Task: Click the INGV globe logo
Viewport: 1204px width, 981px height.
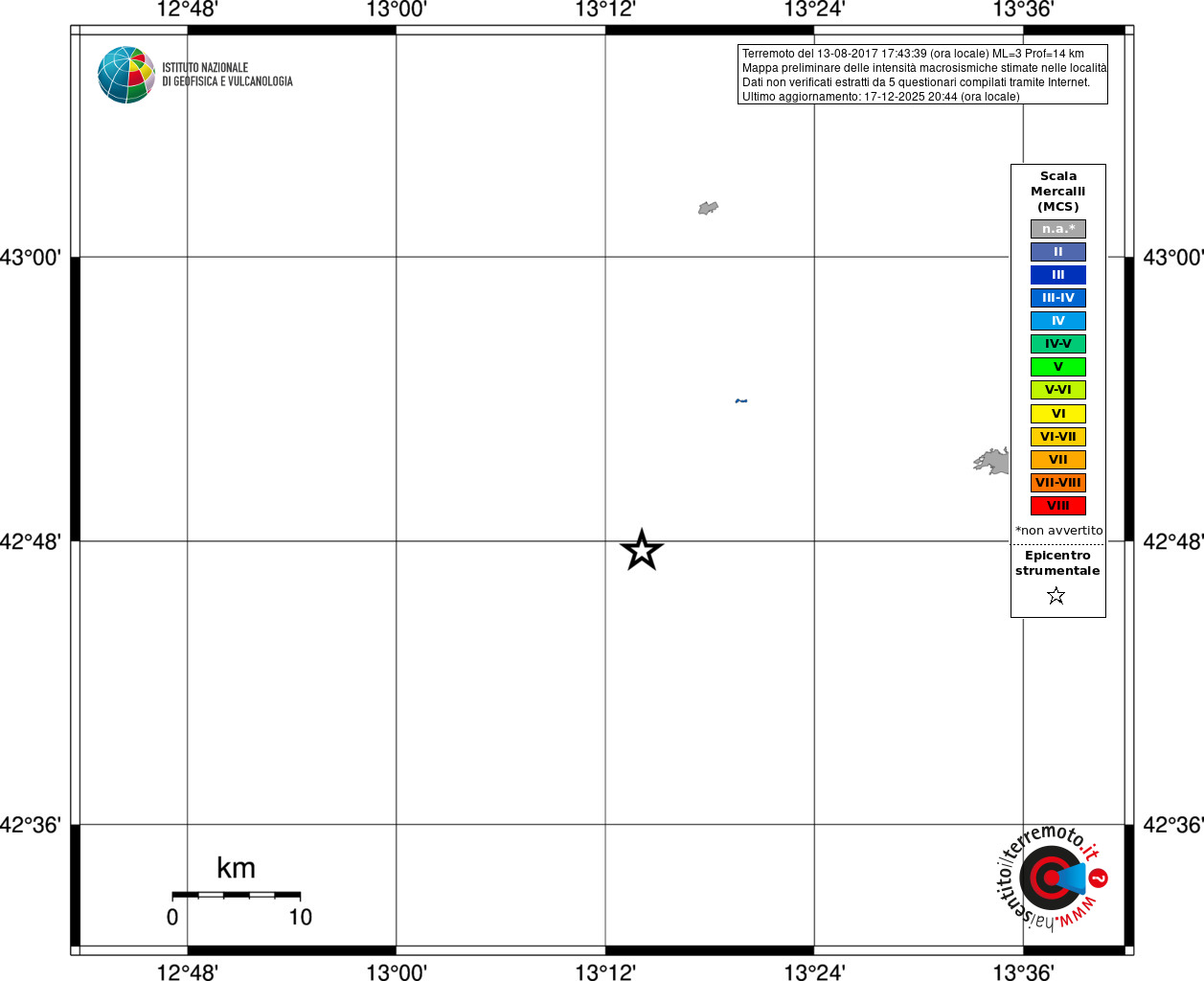Action: pos(126,75)
